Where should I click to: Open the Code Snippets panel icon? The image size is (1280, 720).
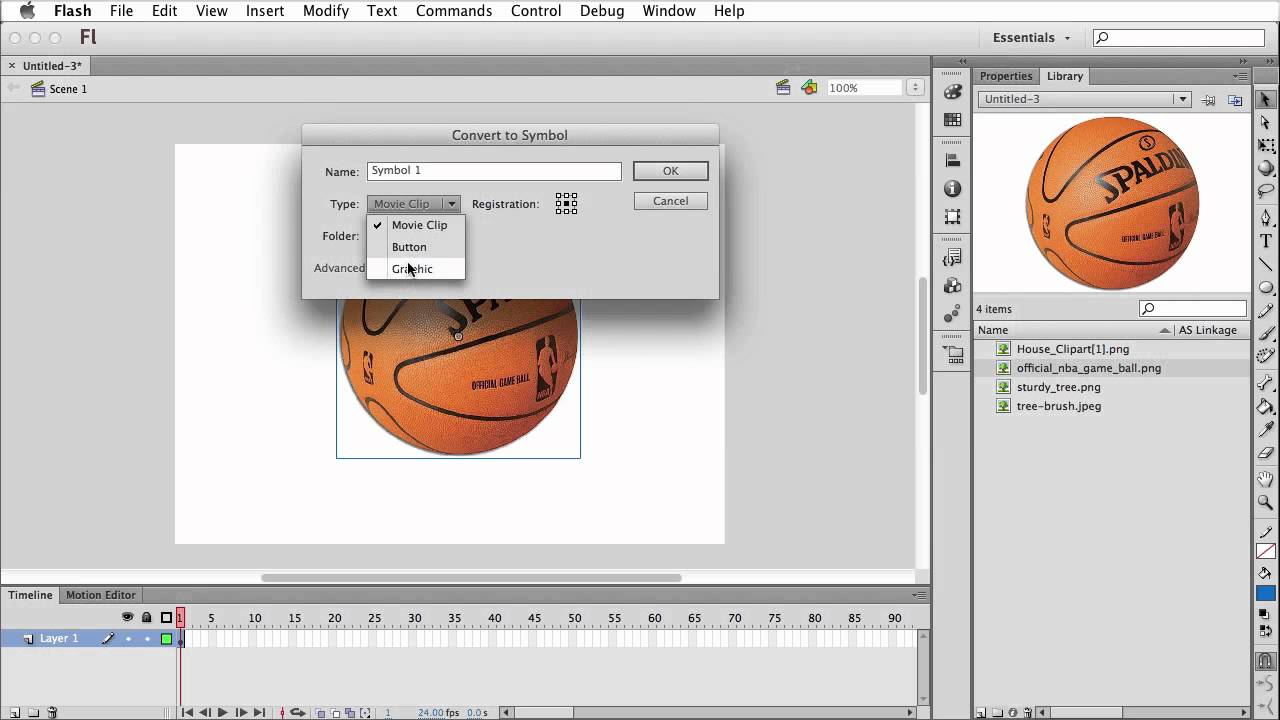[952, 257]
